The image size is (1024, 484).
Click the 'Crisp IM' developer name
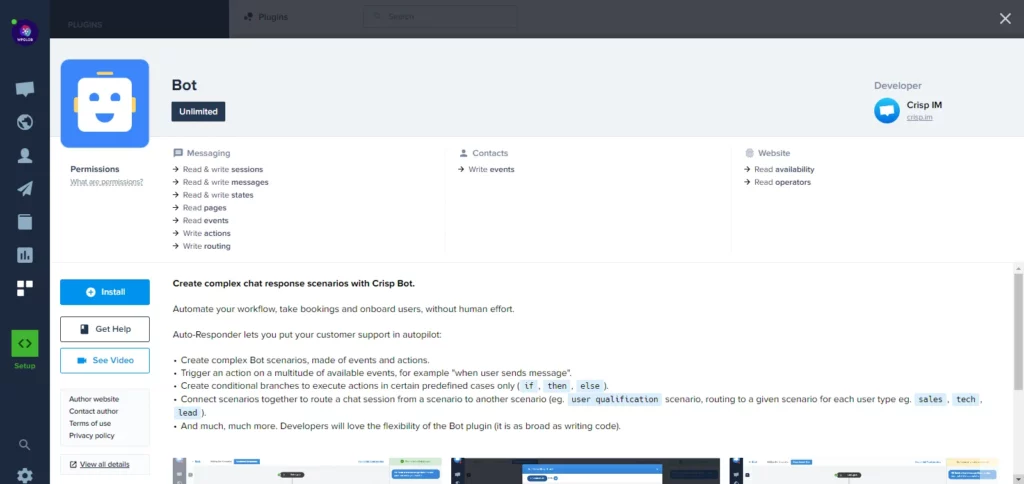coord(924,105)
